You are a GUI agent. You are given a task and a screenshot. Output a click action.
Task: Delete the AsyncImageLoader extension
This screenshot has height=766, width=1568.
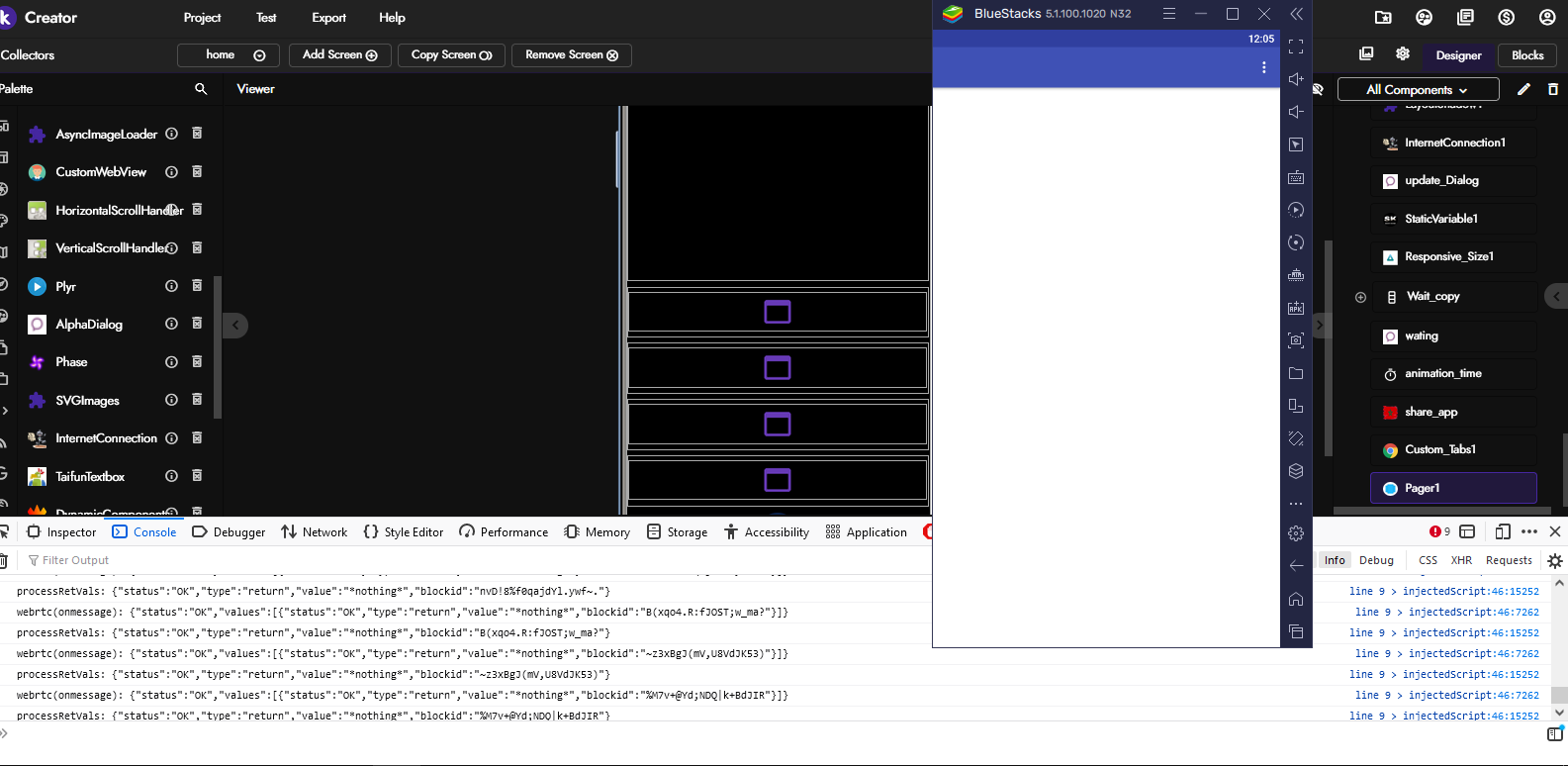click(x=197, y=133)
